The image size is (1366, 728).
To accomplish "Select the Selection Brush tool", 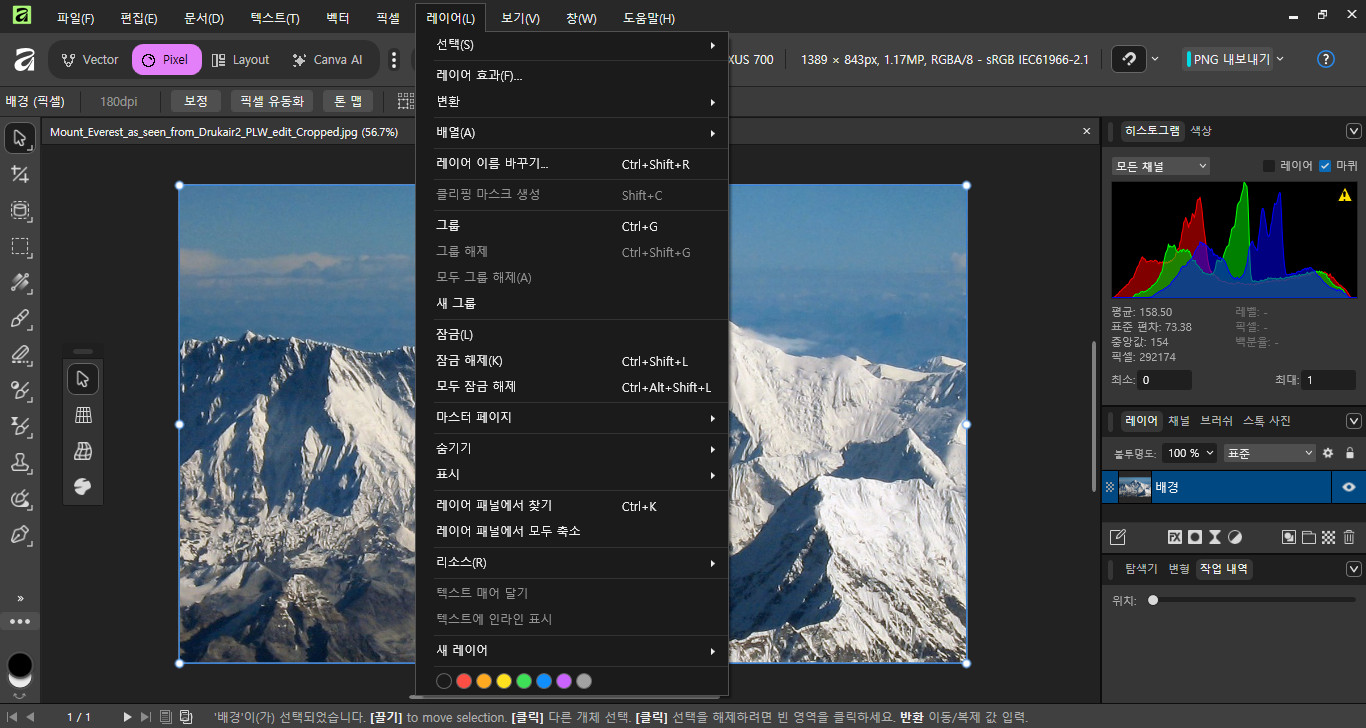I will coord(20,210).
